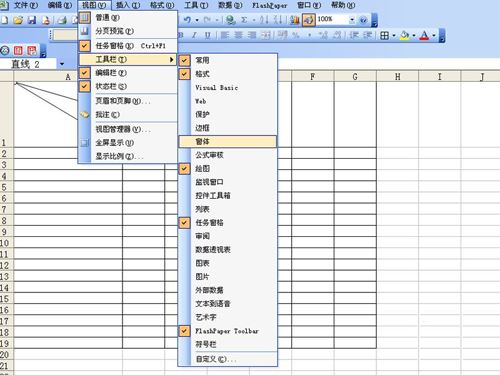Save the workbook with the floppy disk icon
The width and height of the screenshot is (500, 375).
tap(32, 20)
